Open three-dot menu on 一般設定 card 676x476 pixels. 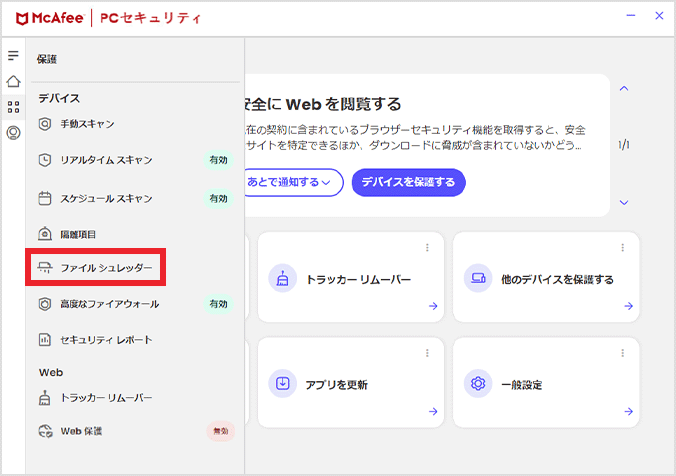623,353
